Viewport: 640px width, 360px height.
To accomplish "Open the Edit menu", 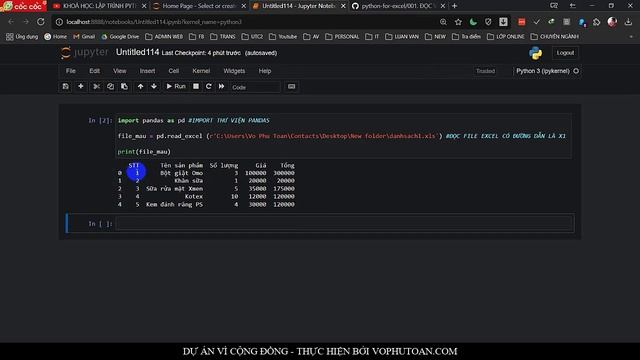I will (94, 71).
